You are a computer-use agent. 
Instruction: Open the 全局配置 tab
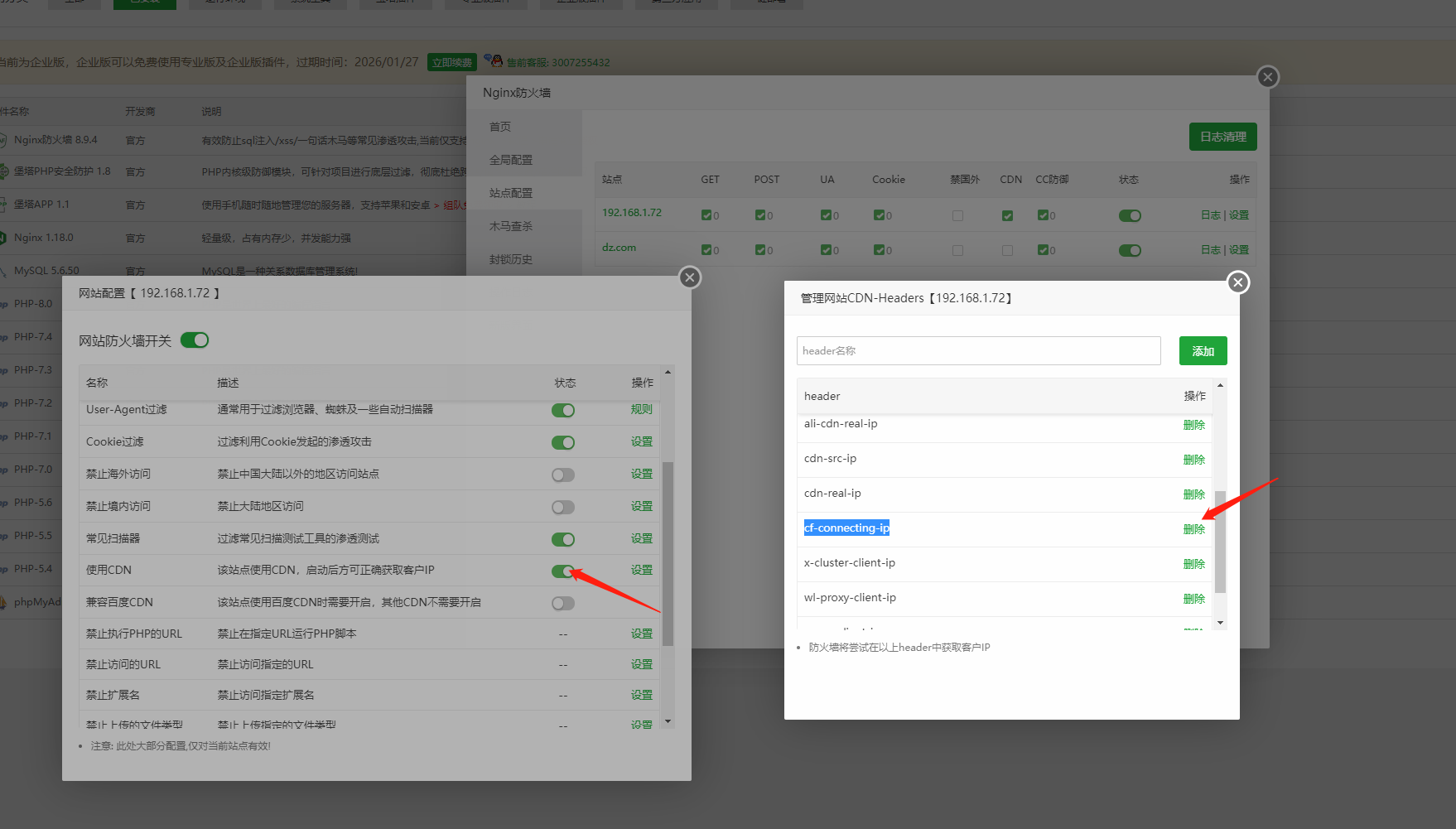pyautogui.click(x=511, y=160)
